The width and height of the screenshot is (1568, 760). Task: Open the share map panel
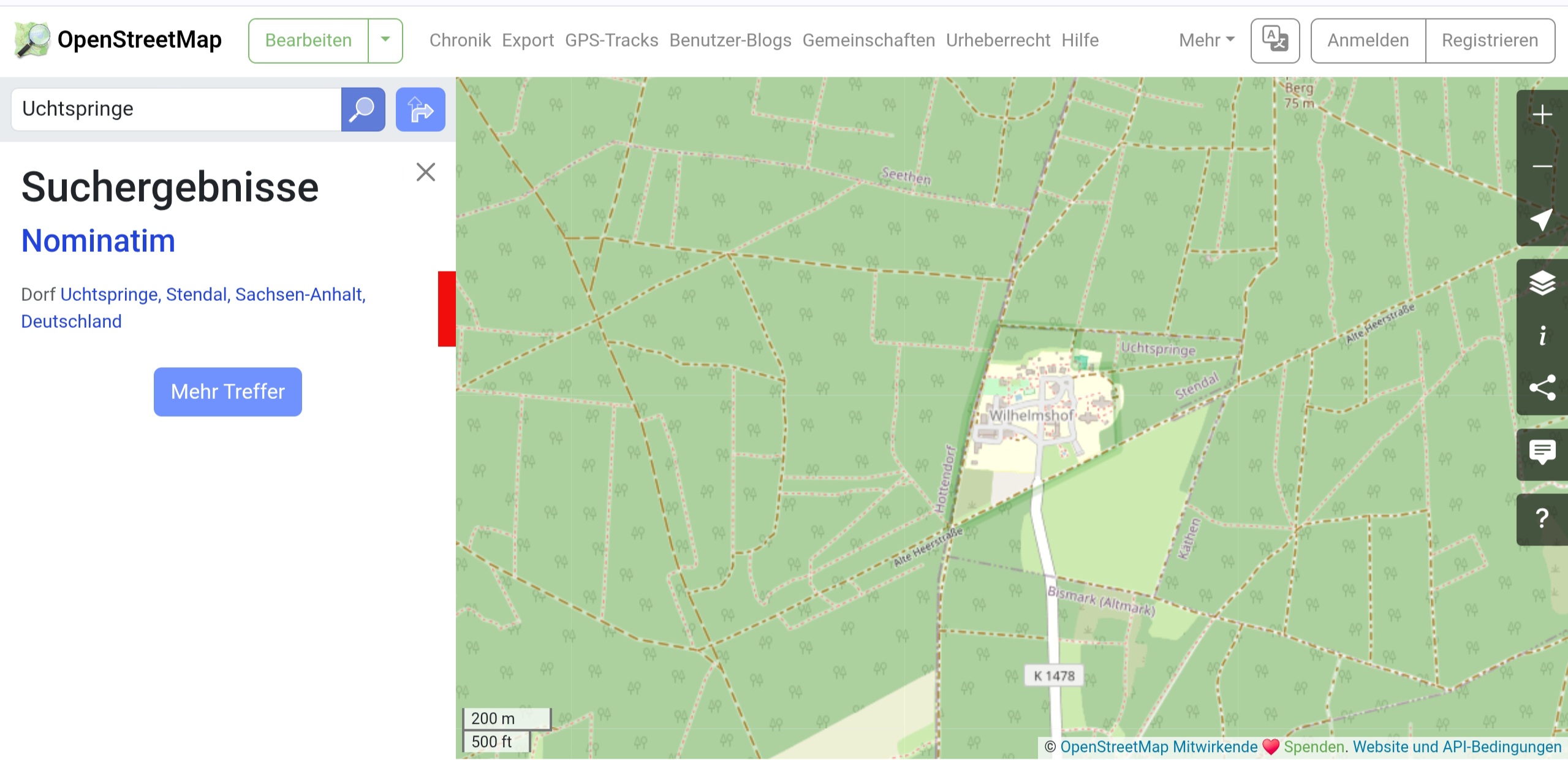1542,388
